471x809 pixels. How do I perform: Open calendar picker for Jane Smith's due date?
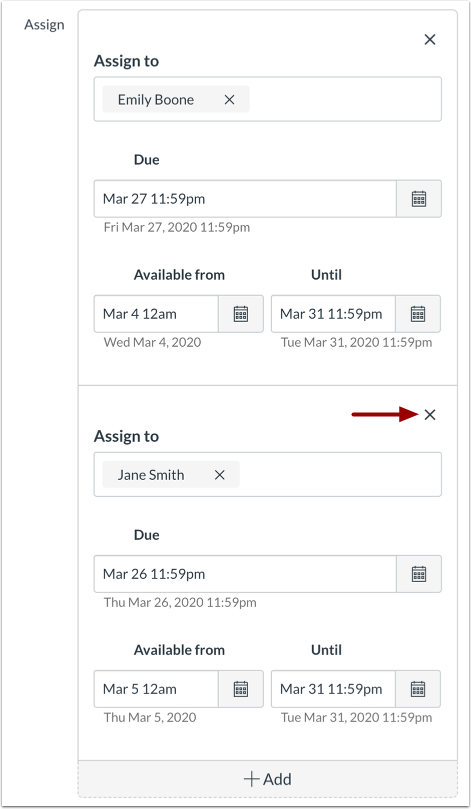pos(418,574)
